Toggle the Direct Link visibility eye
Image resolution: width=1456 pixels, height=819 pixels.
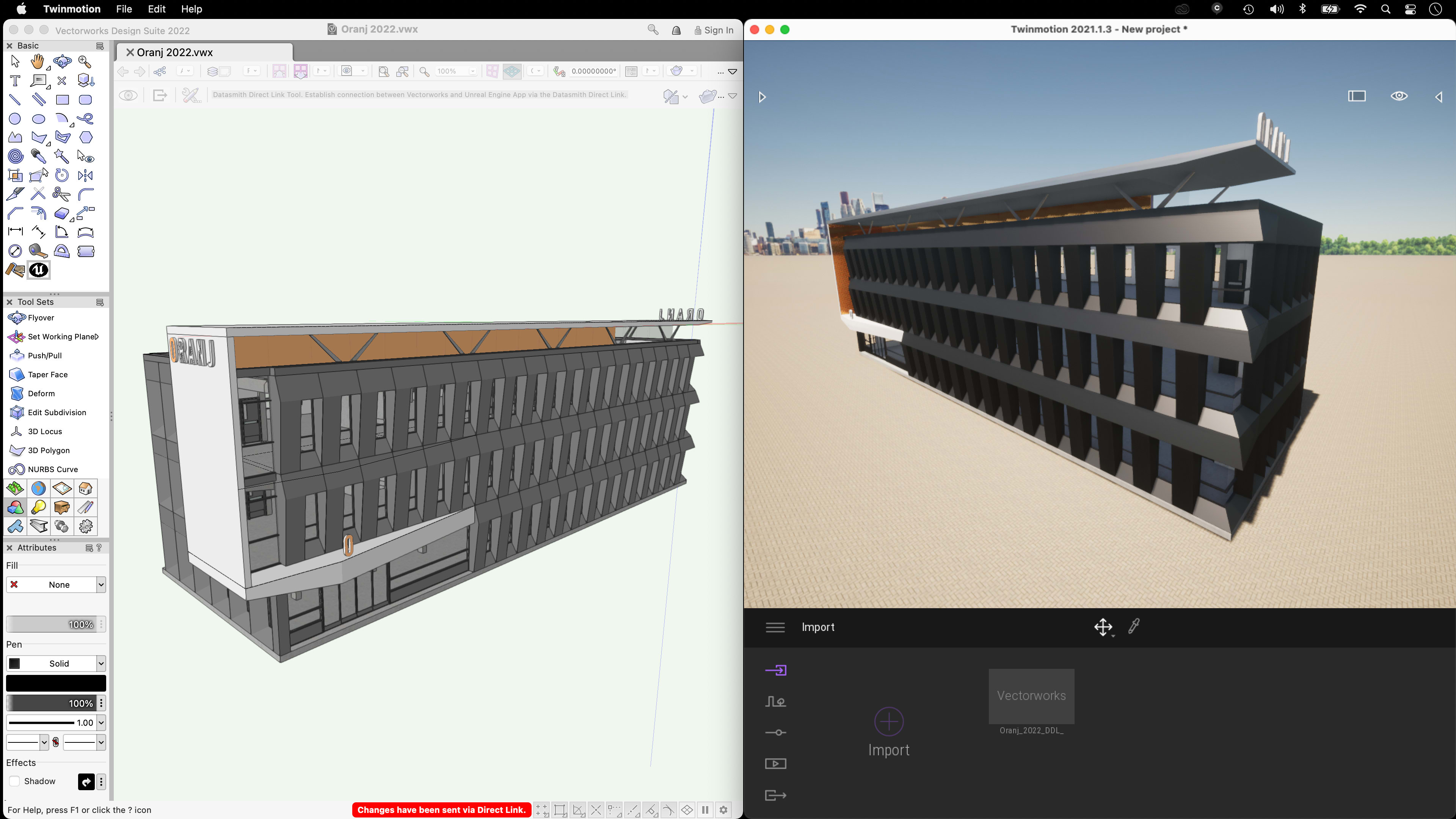click(x=128, y=96)
